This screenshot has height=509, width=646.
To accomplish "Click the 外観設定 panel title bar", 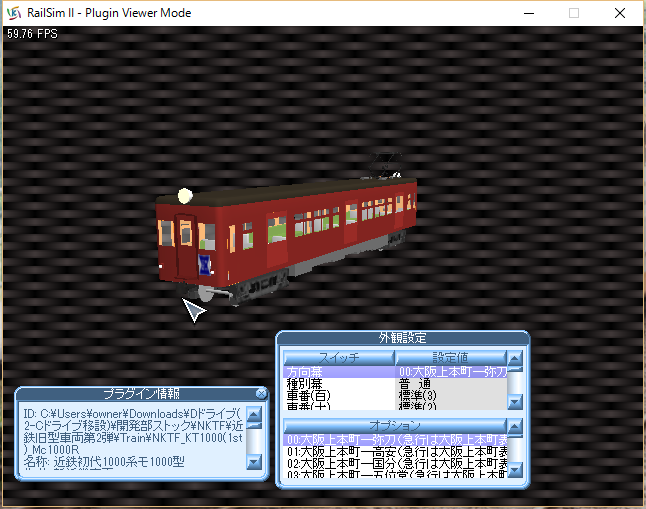I will [403, 338].
